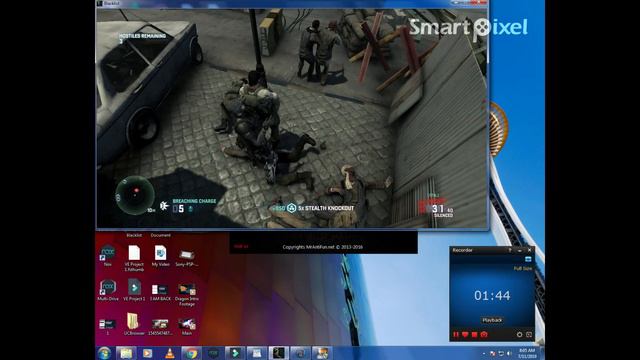Open the VE Project 1 desktop file
This screenshot has width=640, height=360.
point(134,290)
